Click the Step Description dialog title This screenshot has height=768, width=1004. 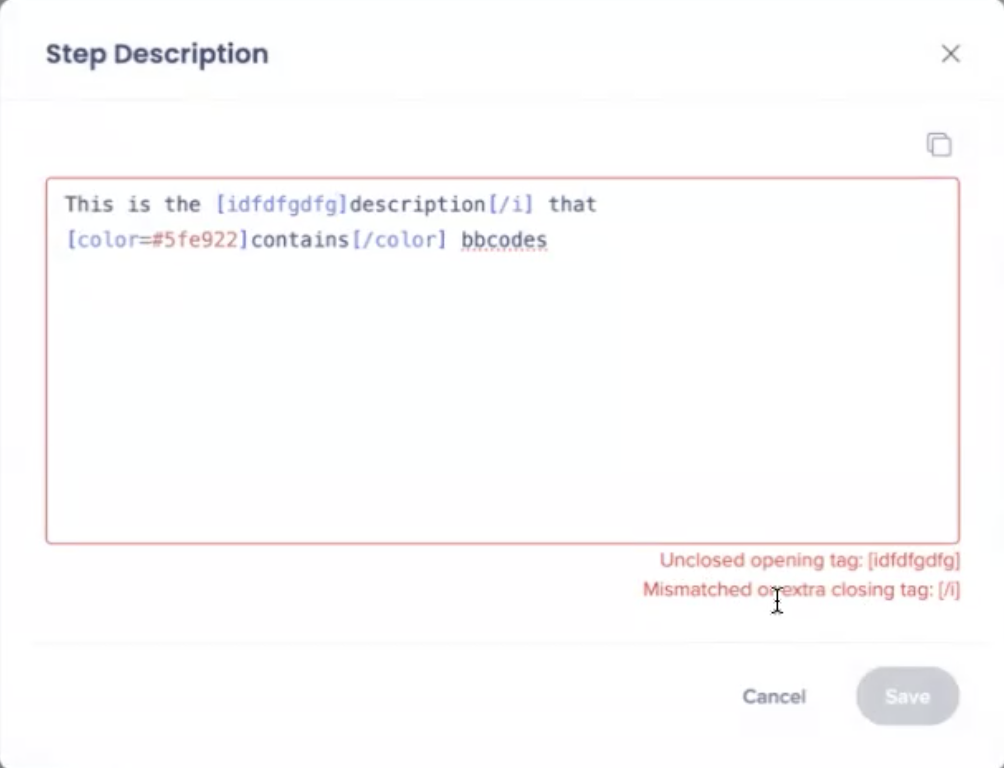coord(157,54)
